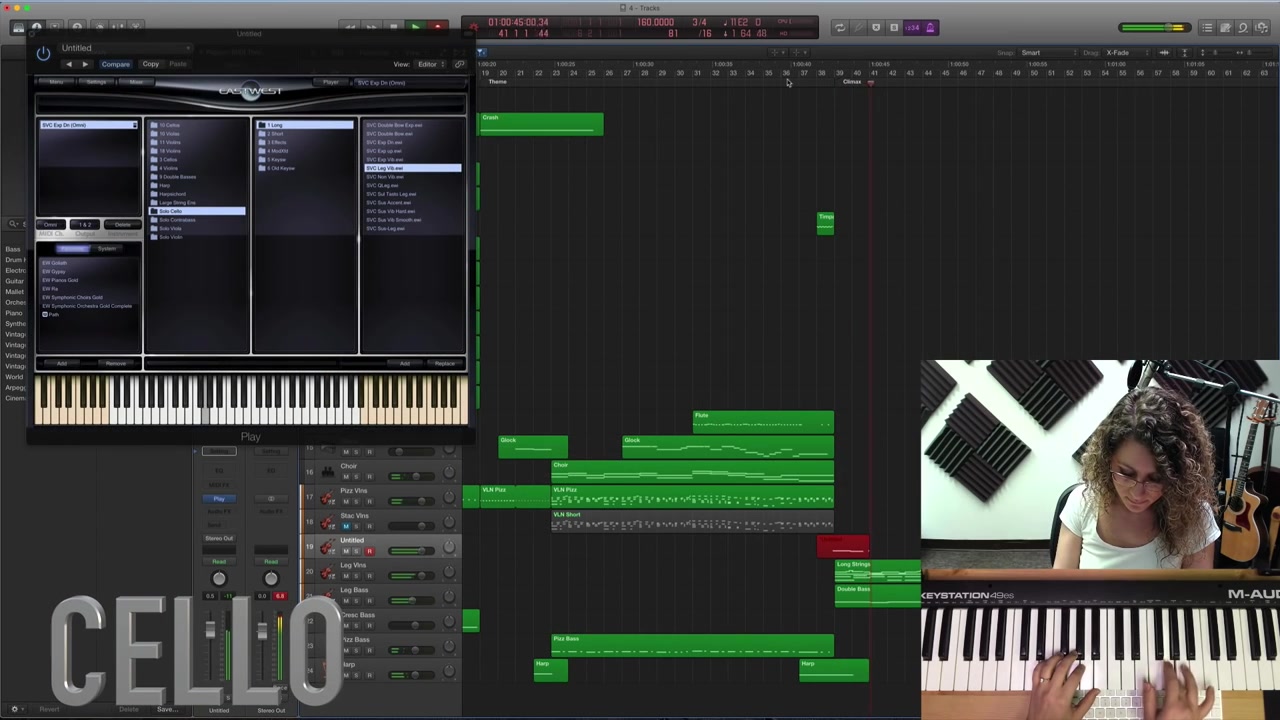The width and height of the screenshot is (1280, 720).
Task: Solo the Leg Vlns track
Action: coord(357,575)
